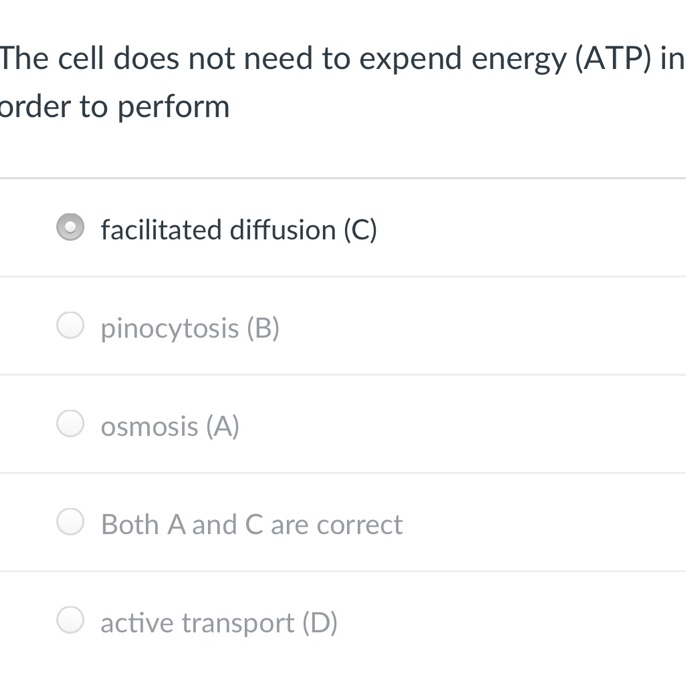Screen dimensions: 686x700
Task: Click blank area right of active transport (D)
Action: (x=510, y=623)
